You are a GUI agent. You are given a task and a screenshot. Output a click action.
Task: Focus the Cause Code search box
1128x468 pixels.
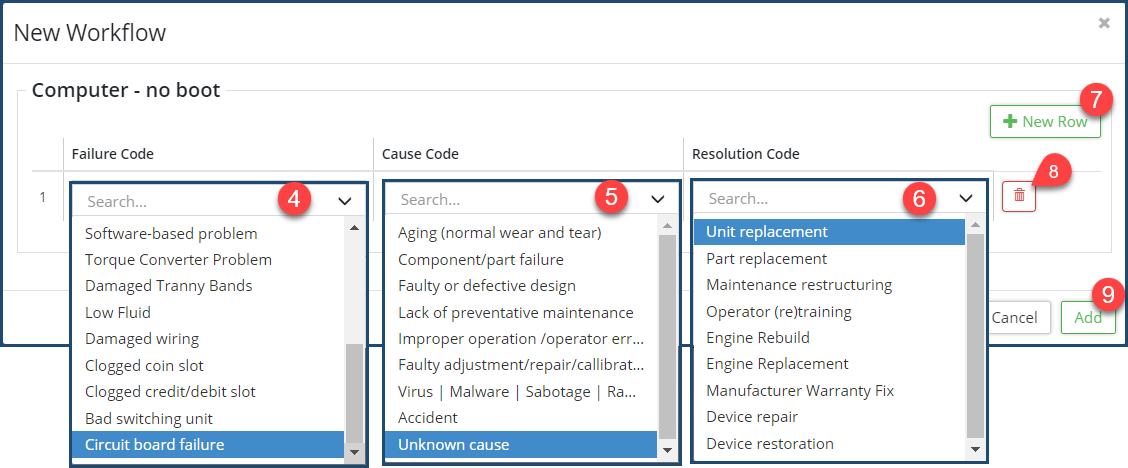(x=490, y=199)
